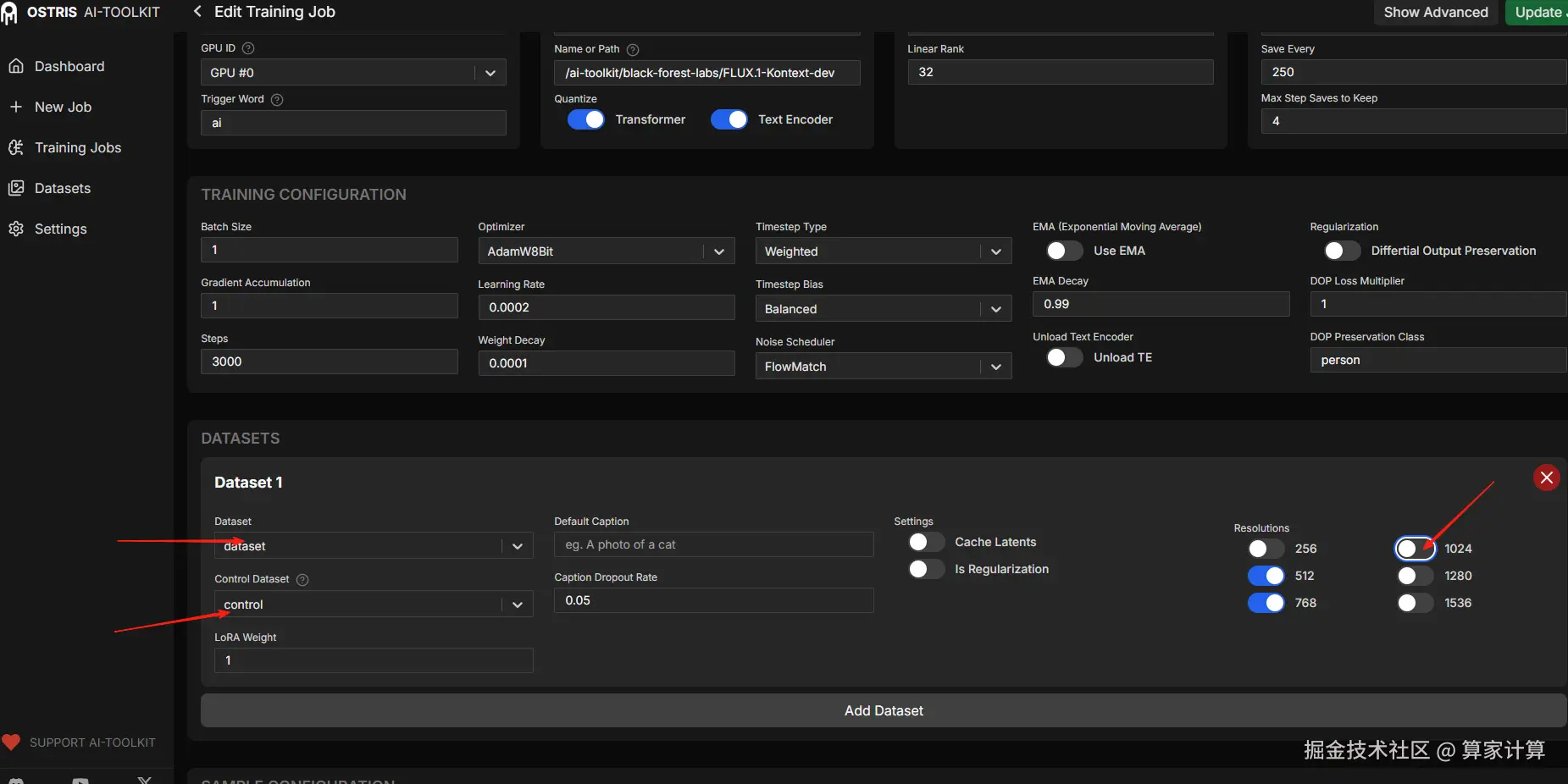Focus Max Step Saves to Keep field
The height and width of the screenshot is (784, 1568).
1414,121
